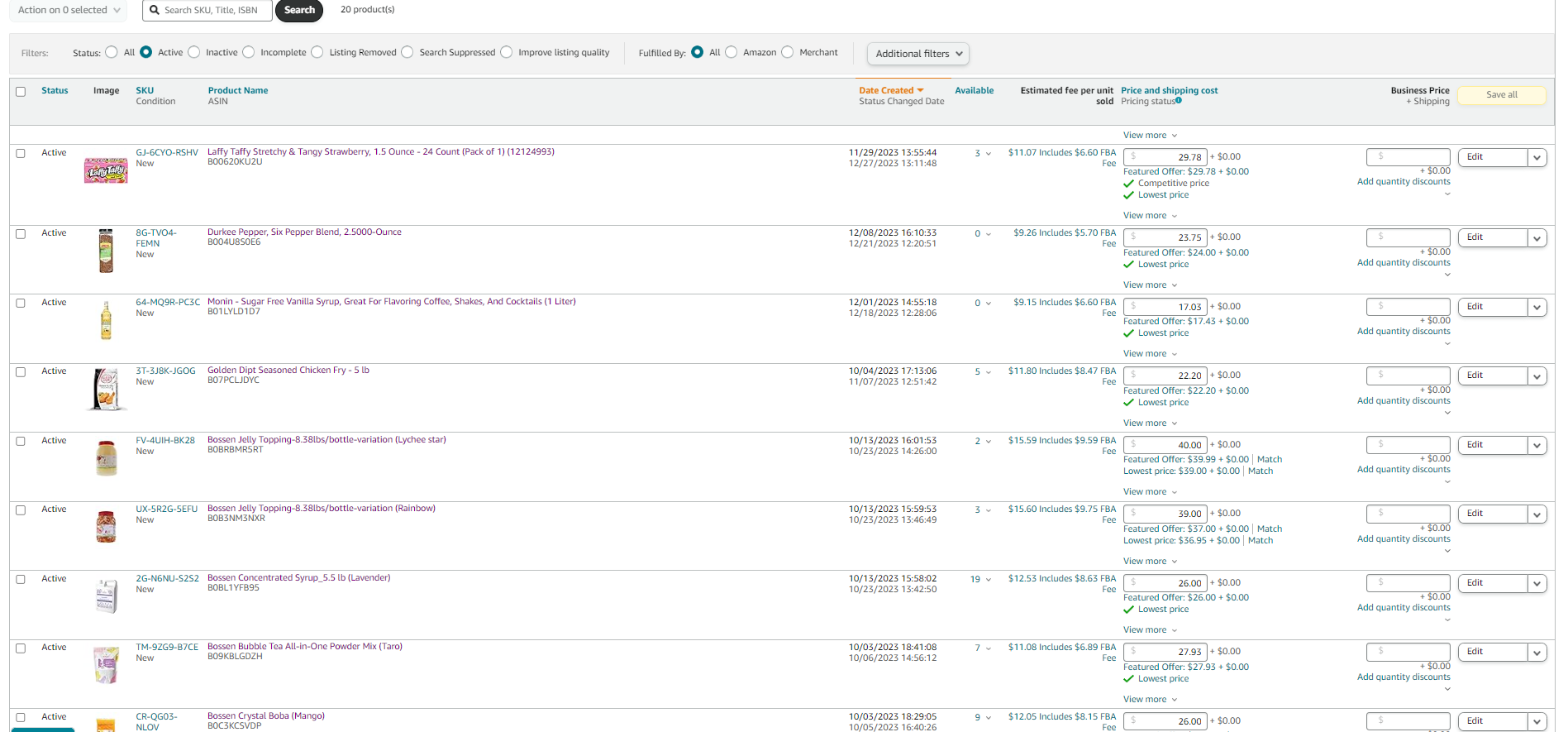Select Fulfilled By Amazon radio button

pos(732,52)
